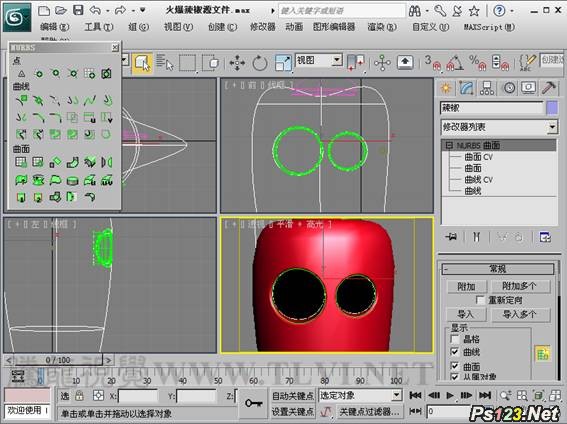Toggle the 自动关键点 auto key button
This screenshot has height=424, width=567.
(293, 396)
